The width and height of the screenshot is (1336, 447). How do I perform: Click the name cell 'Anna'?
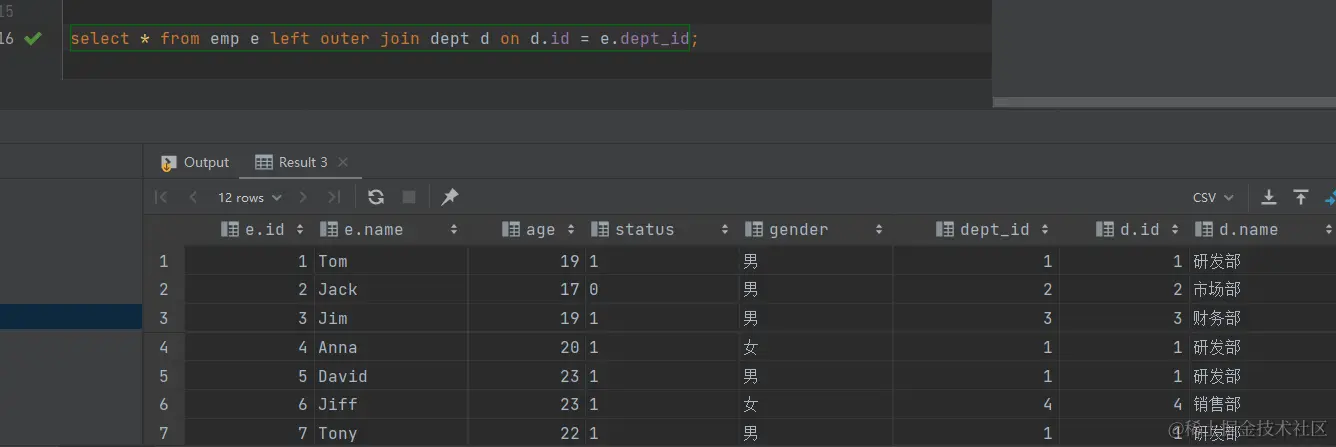tap(391, 347)
